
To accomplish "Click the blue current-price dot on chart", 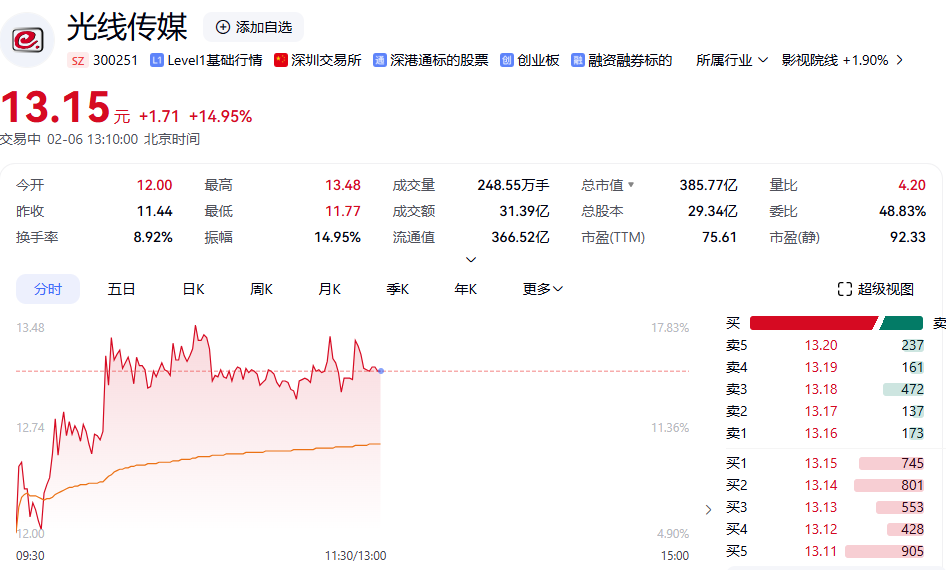I will click(x=381, y=371).
